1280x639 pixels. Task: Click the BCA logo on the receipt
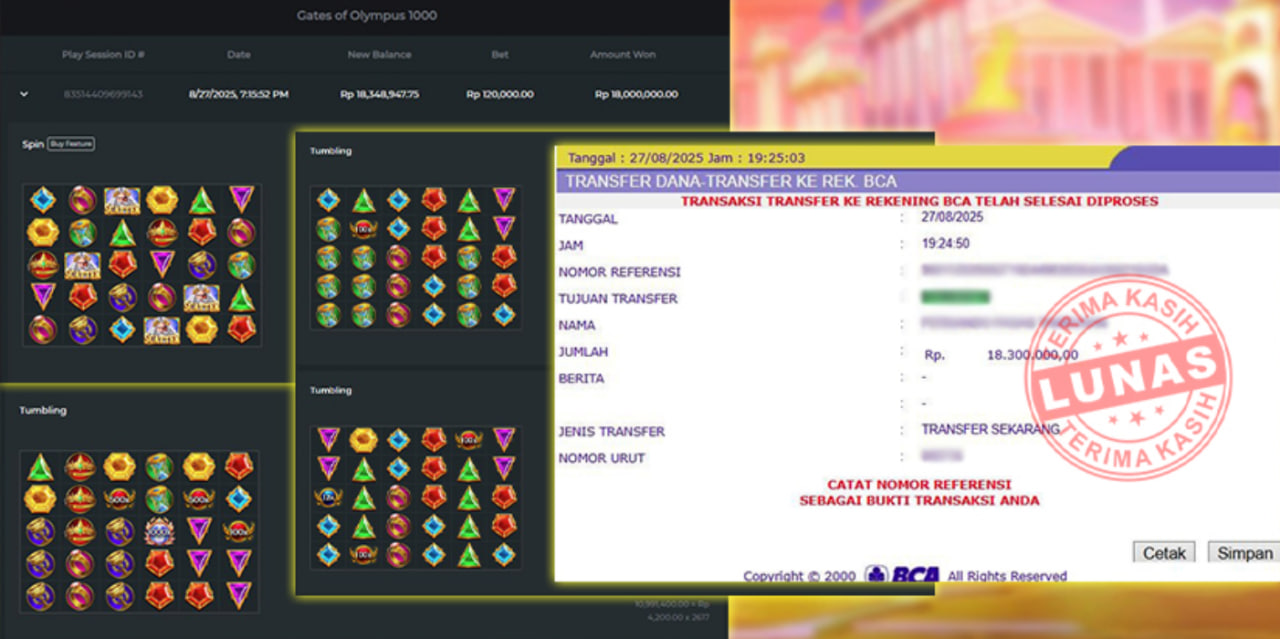(903, 576)
